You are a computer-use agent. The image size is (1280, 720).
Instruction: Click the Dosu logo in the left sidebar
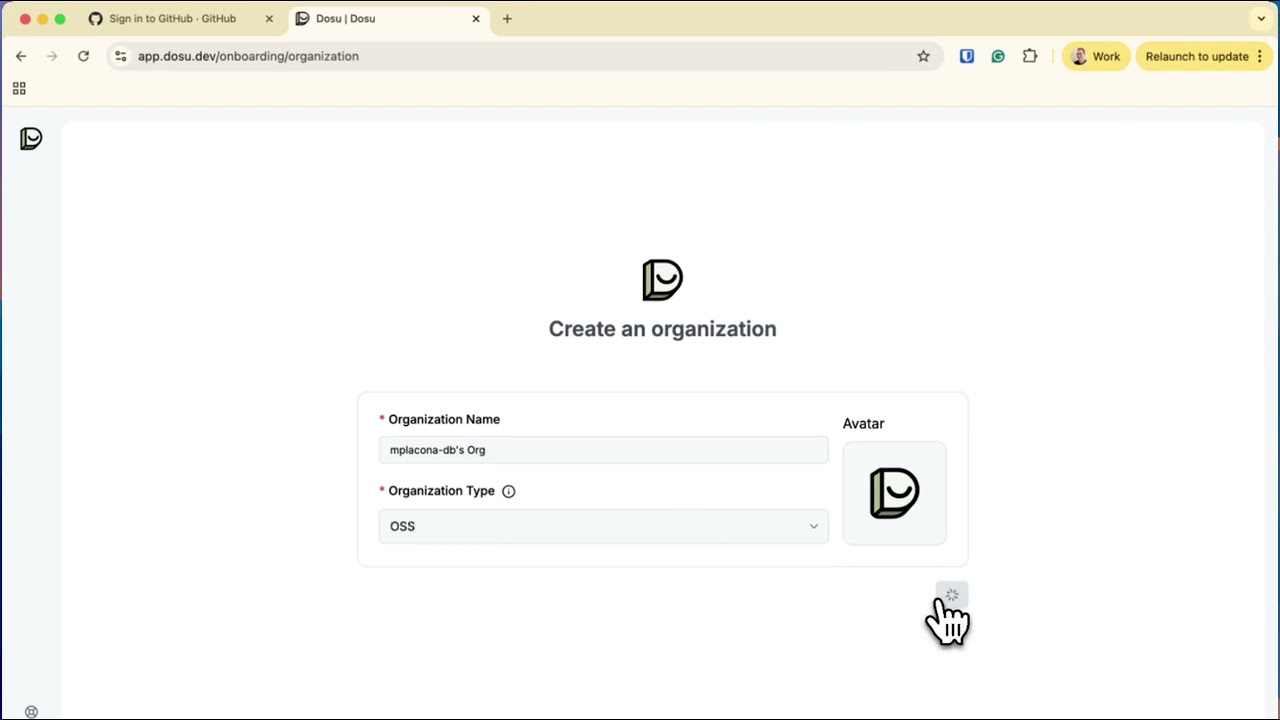click(x=31, y=138)
